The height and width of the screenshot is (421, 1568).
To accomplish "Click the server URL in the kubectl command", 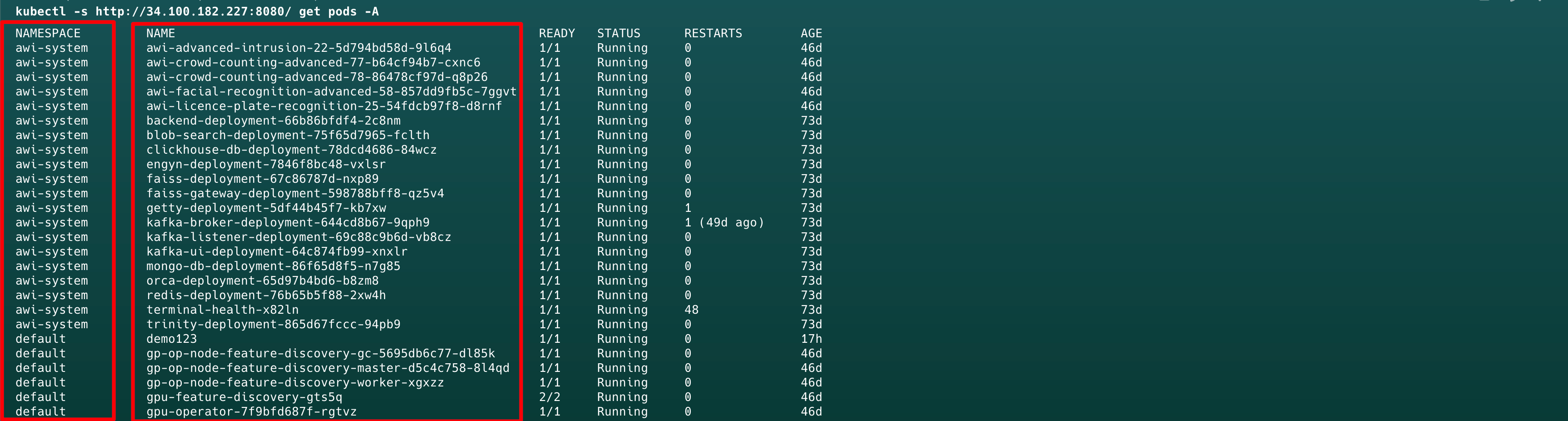I will click(x=193, y=11).
